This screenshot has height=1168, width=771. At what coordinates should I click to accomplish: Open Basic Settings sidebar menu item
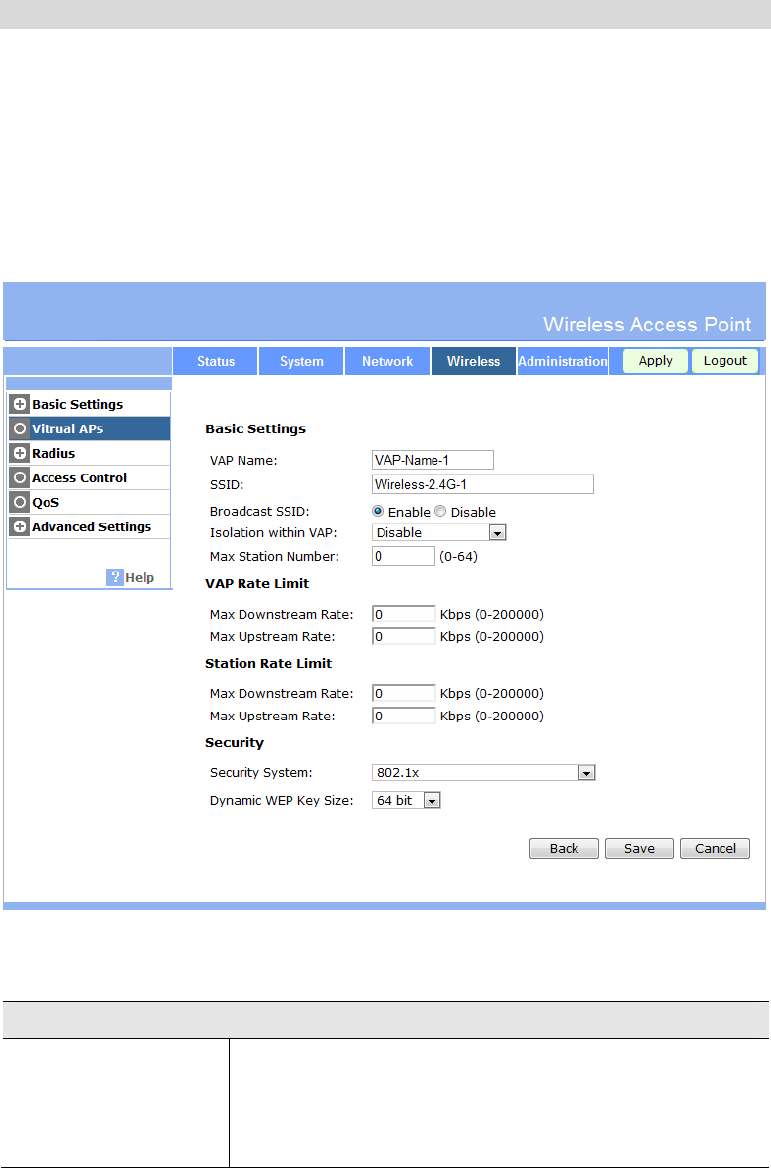pos(89,404)
